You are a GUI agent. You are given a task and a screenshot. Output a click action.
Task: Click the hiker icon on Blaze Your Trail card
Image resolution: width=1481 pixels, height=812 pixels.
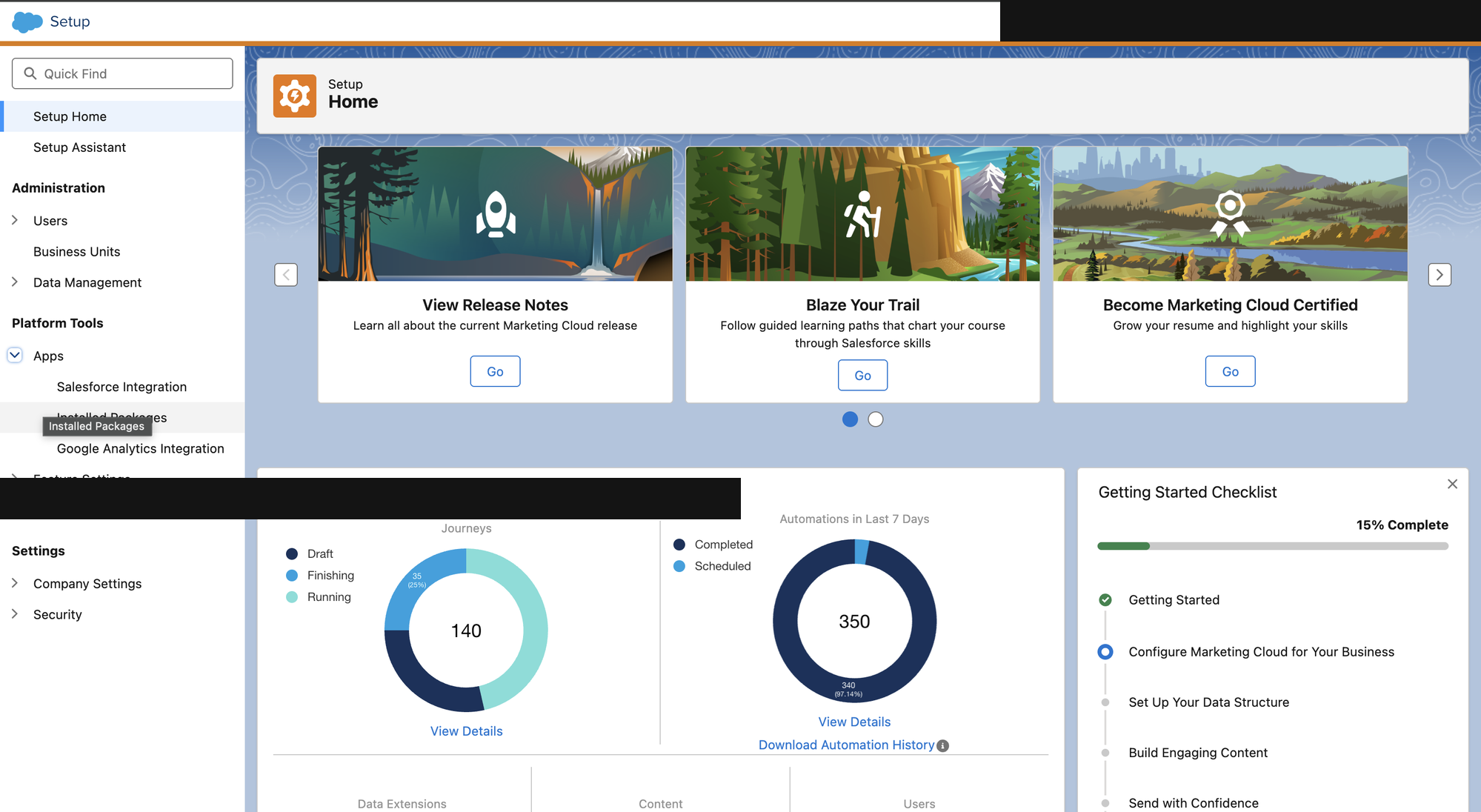point(863,215)
